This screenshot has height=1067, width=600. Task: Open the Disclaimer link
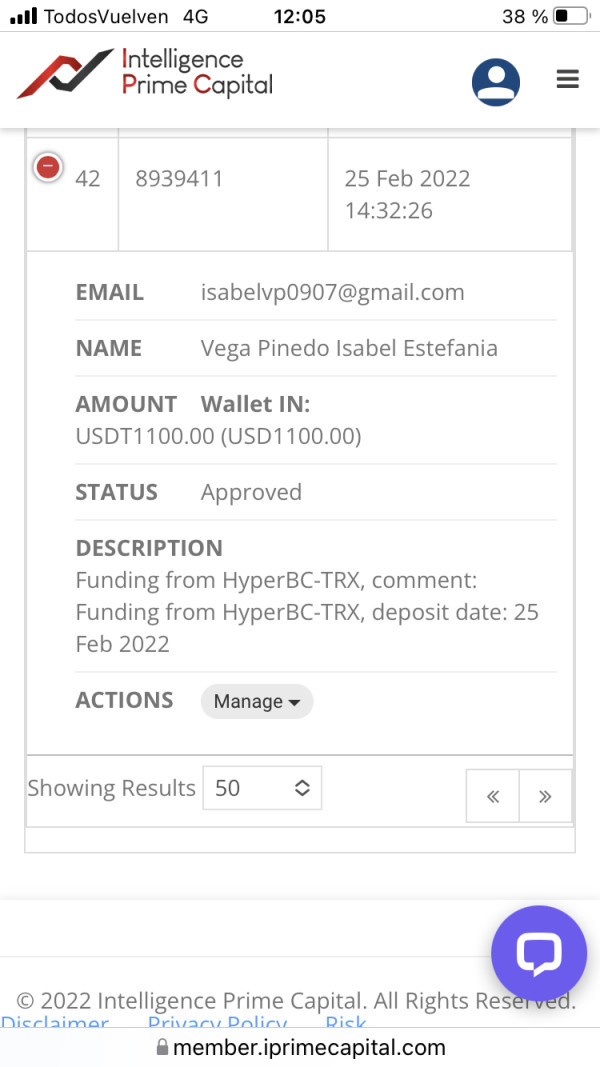[x=55, y=1024]
